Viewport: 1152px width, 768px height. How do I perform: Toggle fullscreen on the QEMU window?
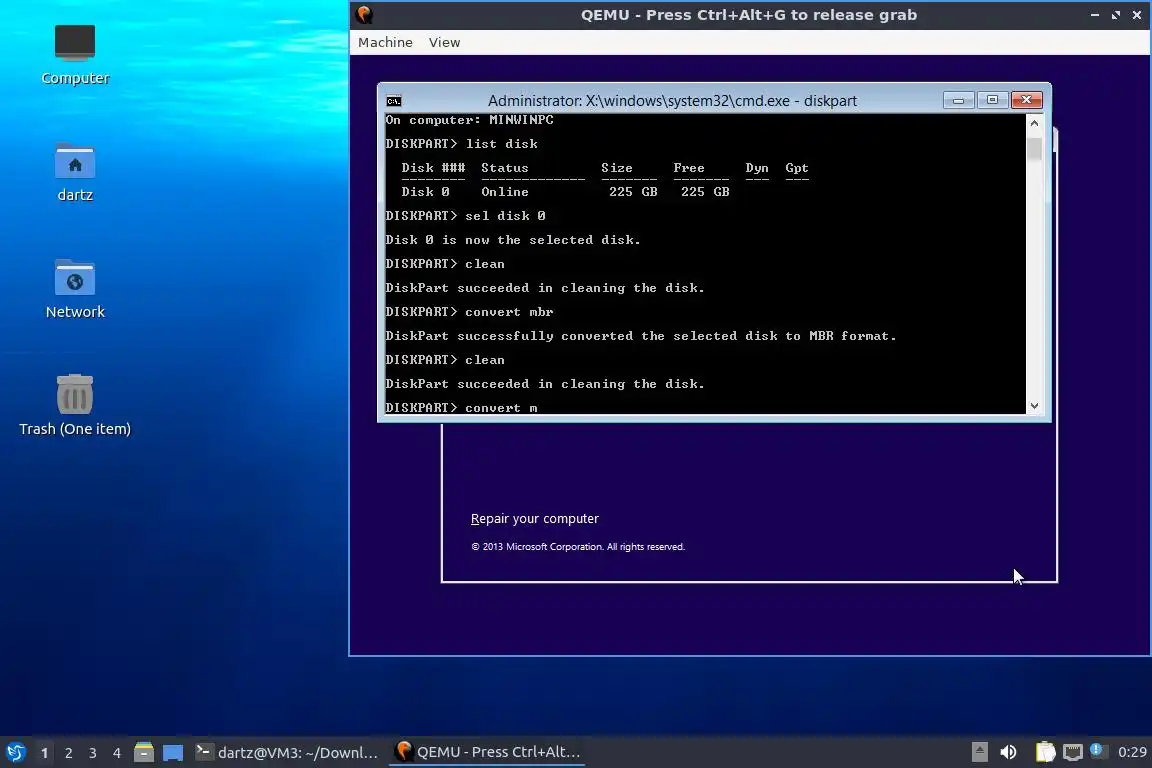(x=1116, y=15)
